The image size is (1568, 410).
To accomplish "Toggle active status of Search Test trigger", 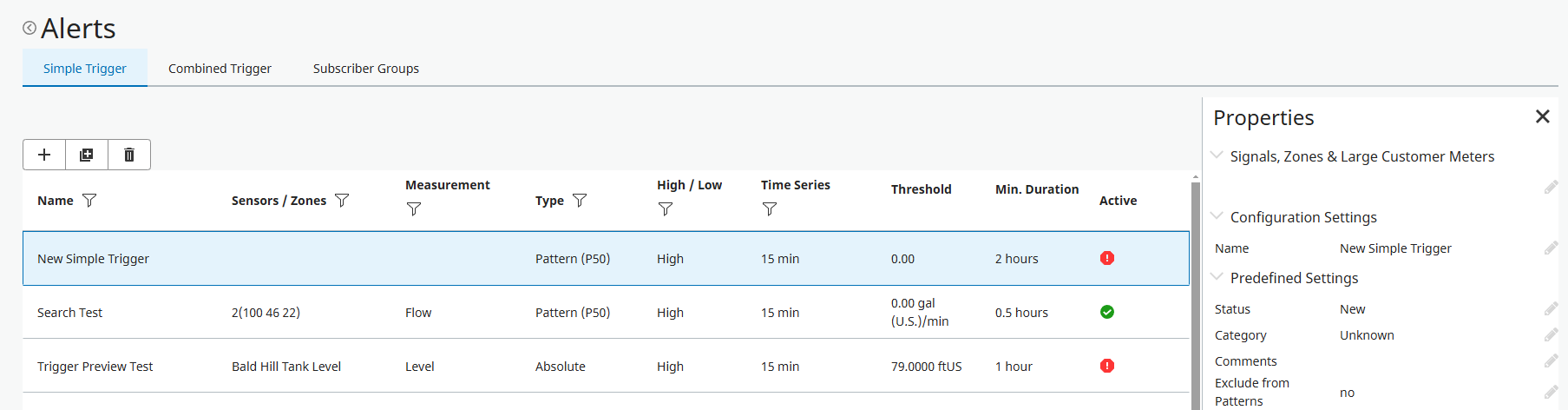I will (x=1107, y=313).
